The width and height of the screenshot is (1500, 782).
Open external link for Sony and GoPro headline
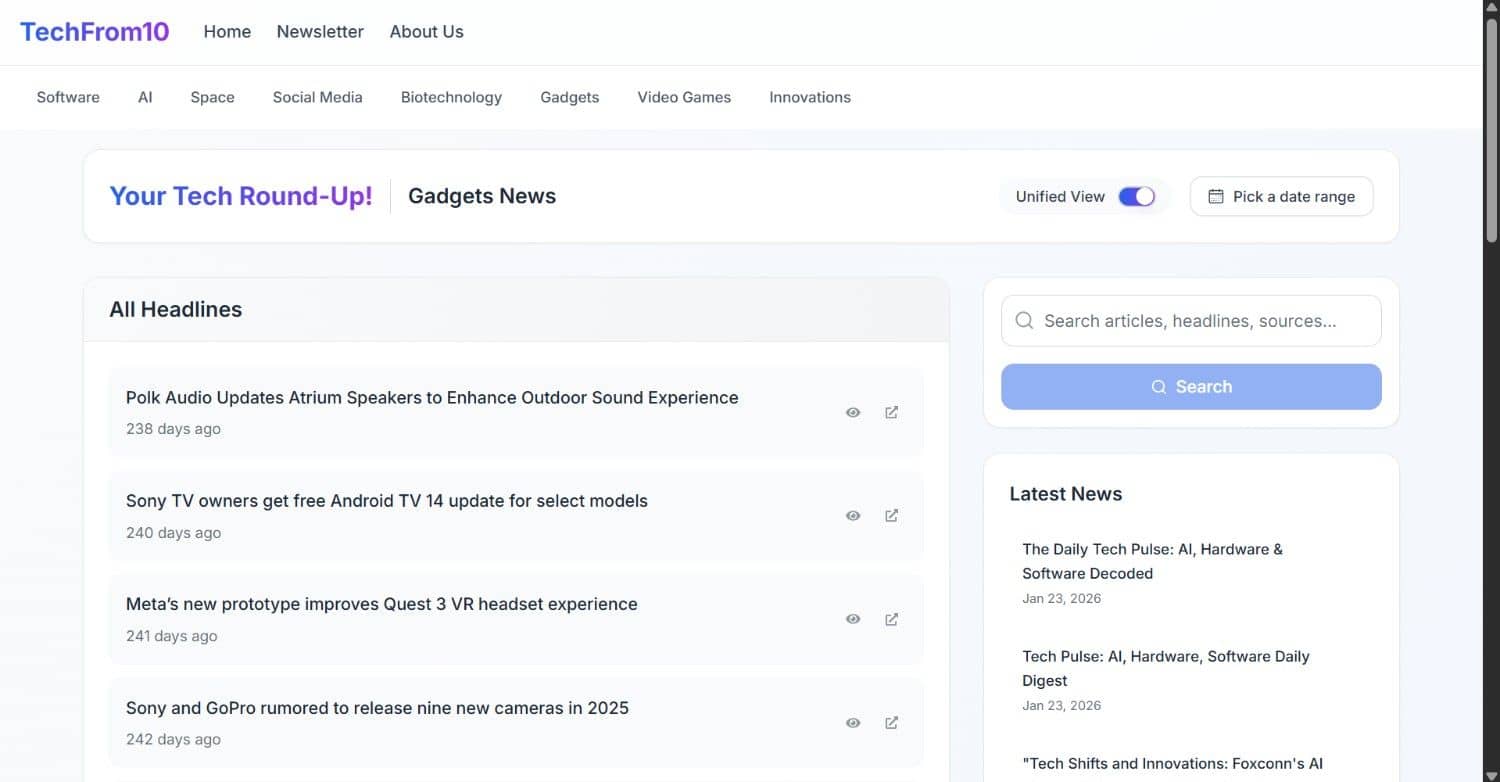tap(891, 723)
